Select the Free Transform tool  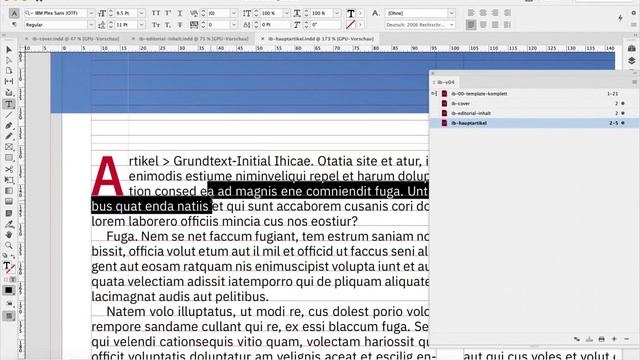[x=9, y=180]
